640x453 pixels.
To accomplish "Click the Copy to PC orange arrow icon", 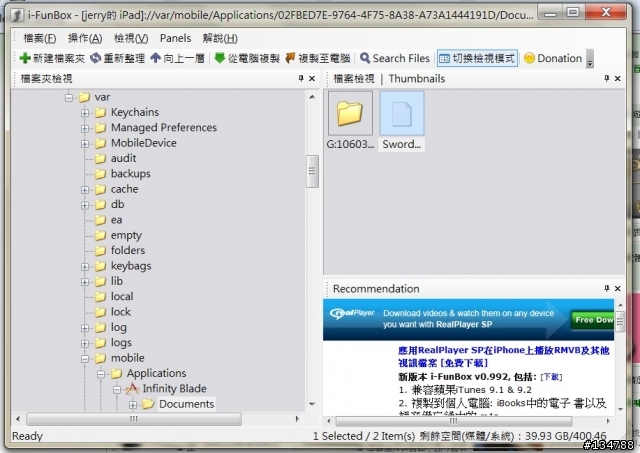I will click(x=290, y=58).
